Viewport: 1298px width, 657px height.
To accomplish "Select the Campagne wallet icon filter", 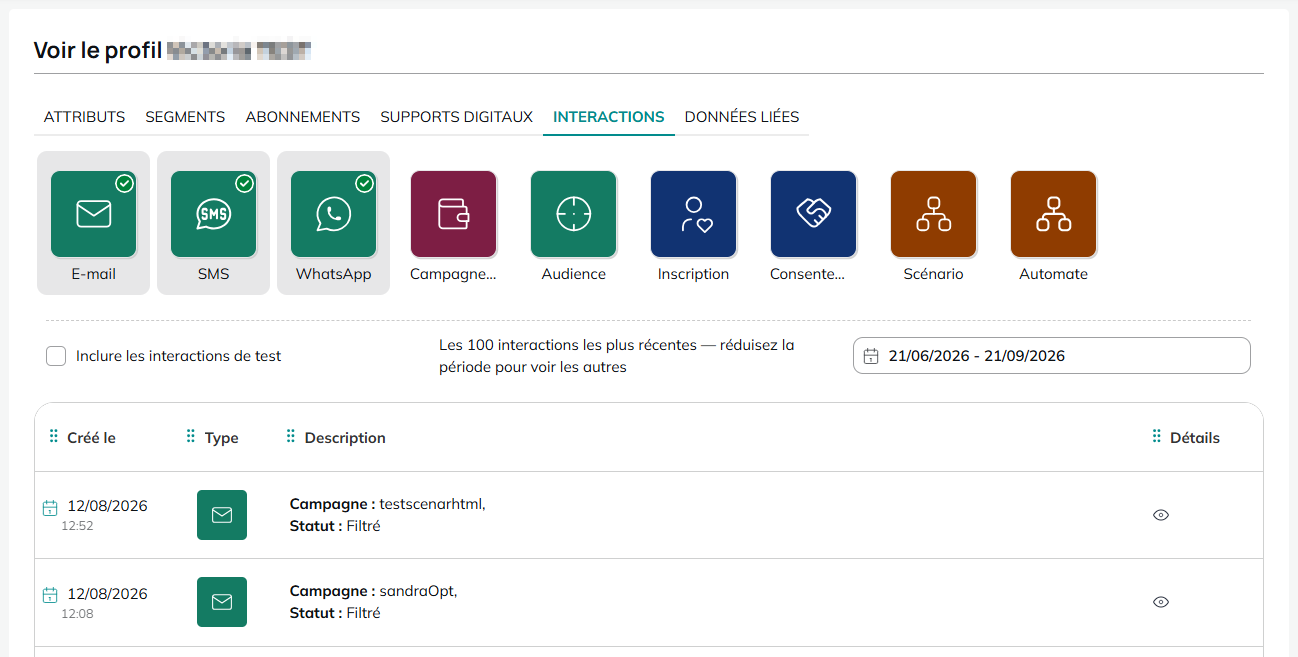I will (x=453, y=215).
